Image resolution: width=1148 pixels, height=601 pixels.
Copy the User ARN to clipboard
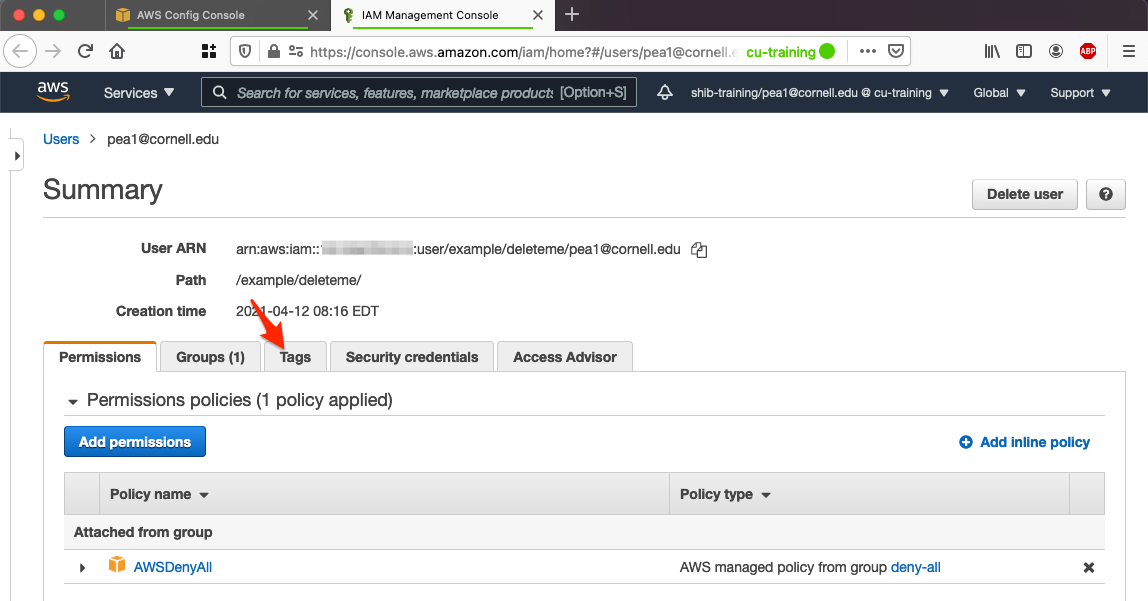click(x=699, y=250)
